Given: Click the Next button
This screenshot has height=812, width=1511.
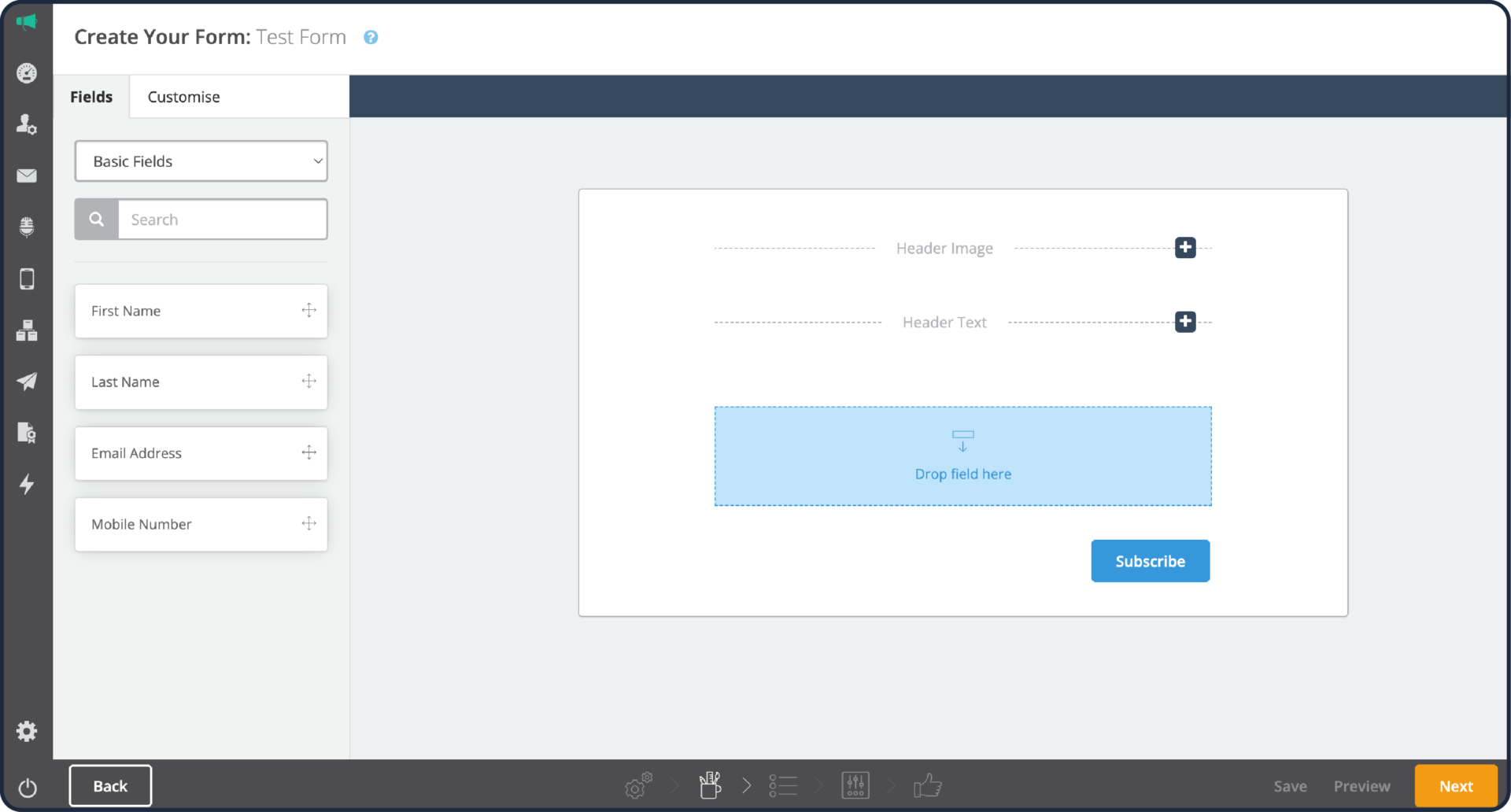Looking at the screenshot, I should coord(1456,785).
